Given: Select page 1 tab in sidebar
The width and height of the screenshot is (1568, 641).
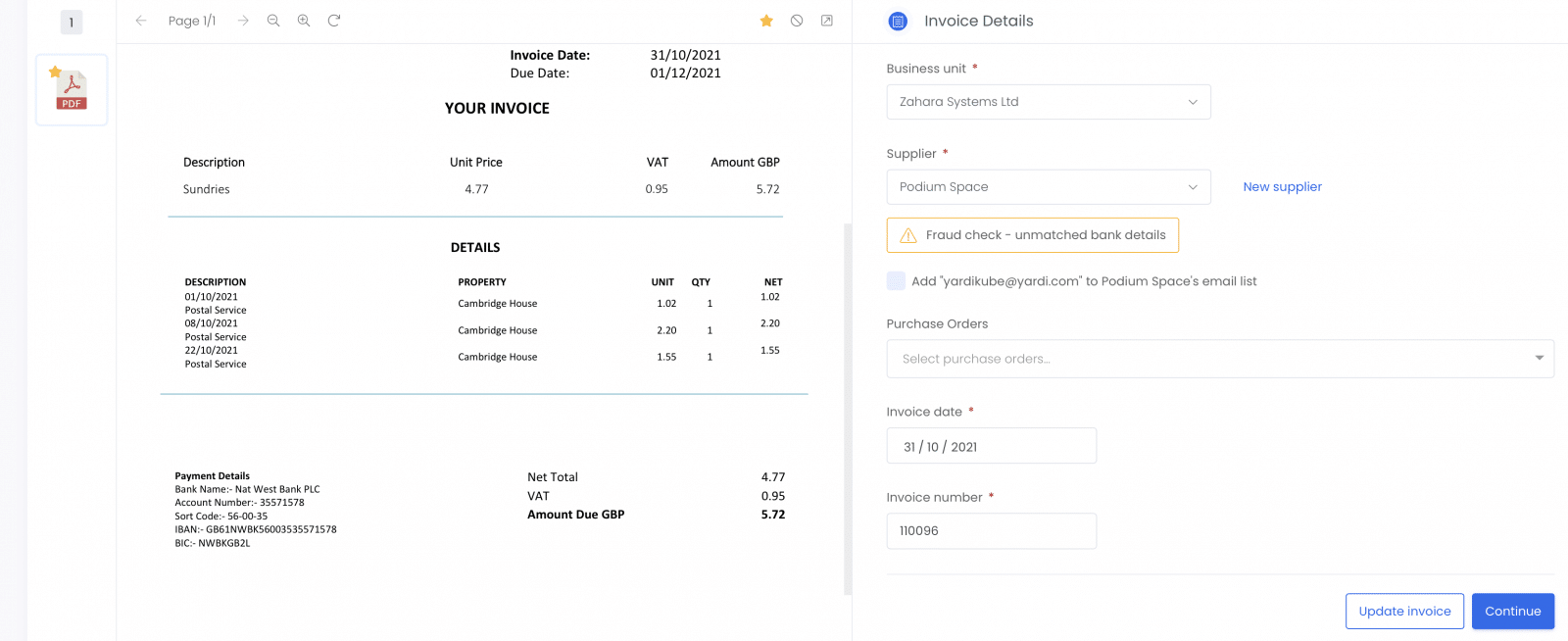Looking at the screenshot, I should (x=72, y=23).
